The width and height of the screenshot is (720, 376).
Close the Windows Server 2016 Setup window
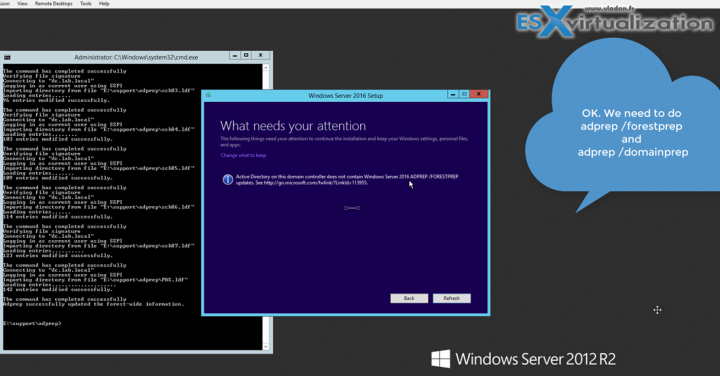[478, 94]
